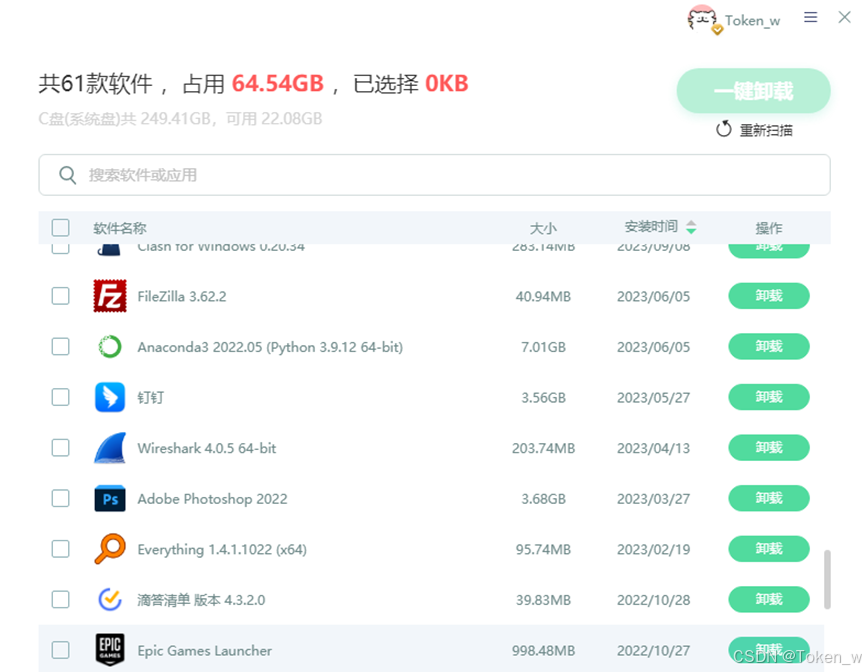
Task: Click 卸载 for 钉钉
Action: [769, 397]
